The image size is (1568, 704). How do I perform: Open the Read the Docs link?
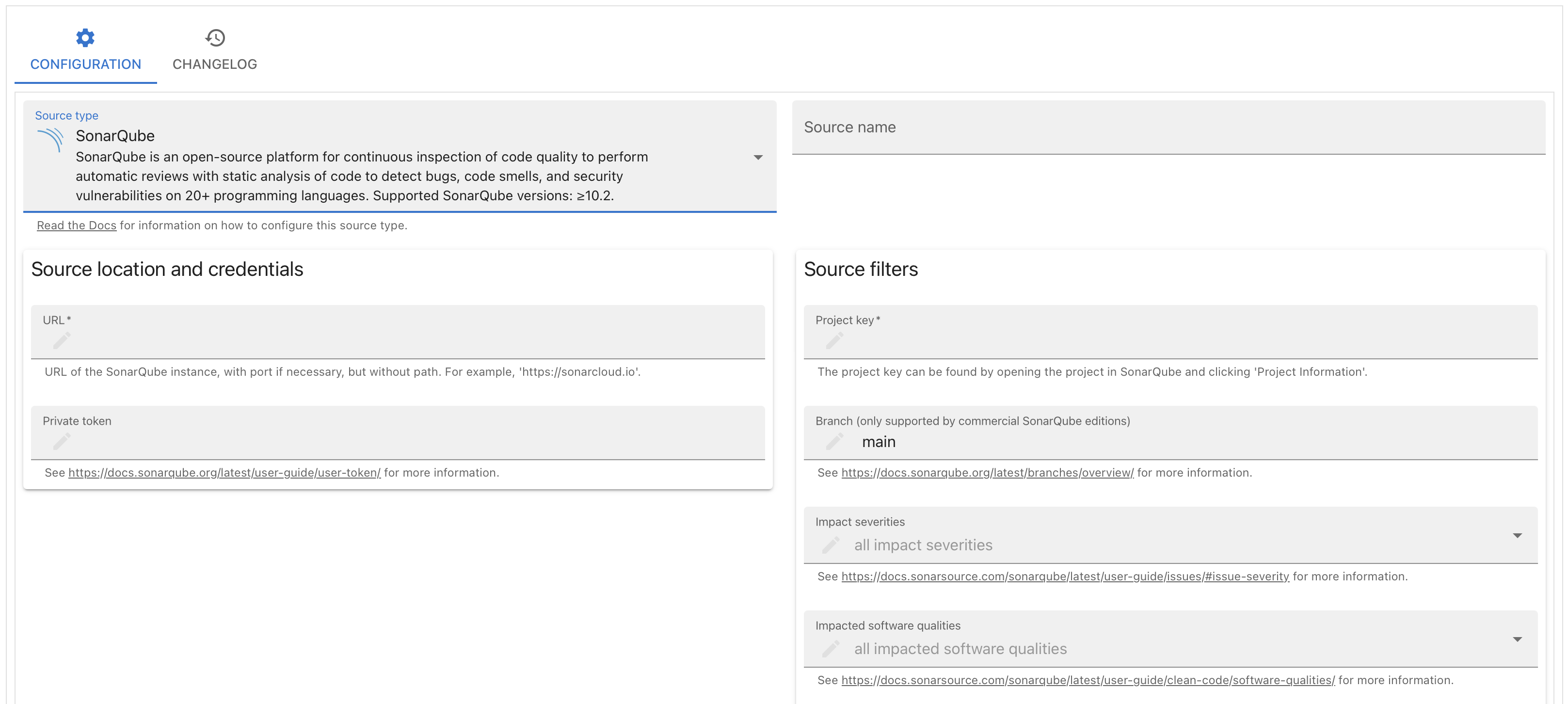click(76, 225)
